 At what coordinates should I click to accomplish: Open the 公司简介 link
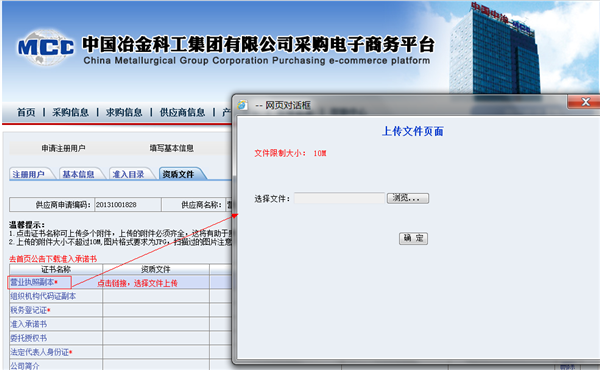pos(24,366)
